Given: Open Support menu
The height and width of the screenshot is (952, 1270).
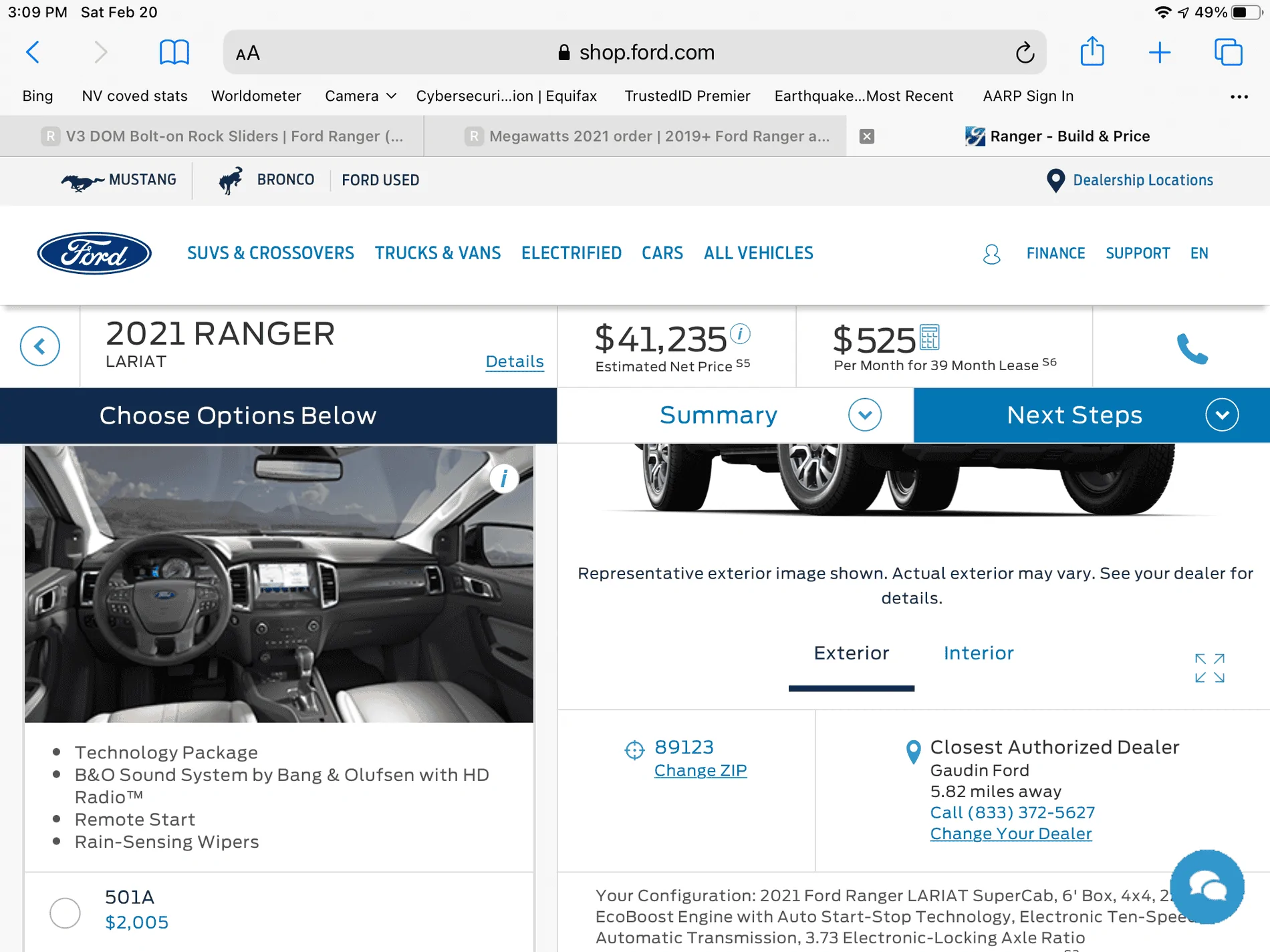Looking at the screenshot, I should (1138, 253).
